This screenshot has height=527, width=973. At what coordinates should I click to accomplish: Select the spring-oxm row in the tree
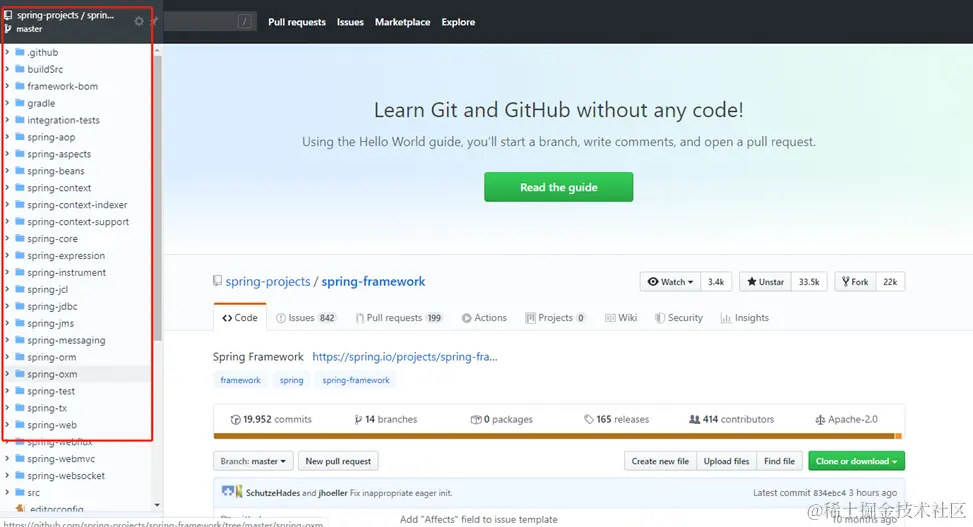pyautogui.click(x=77, y=374)
